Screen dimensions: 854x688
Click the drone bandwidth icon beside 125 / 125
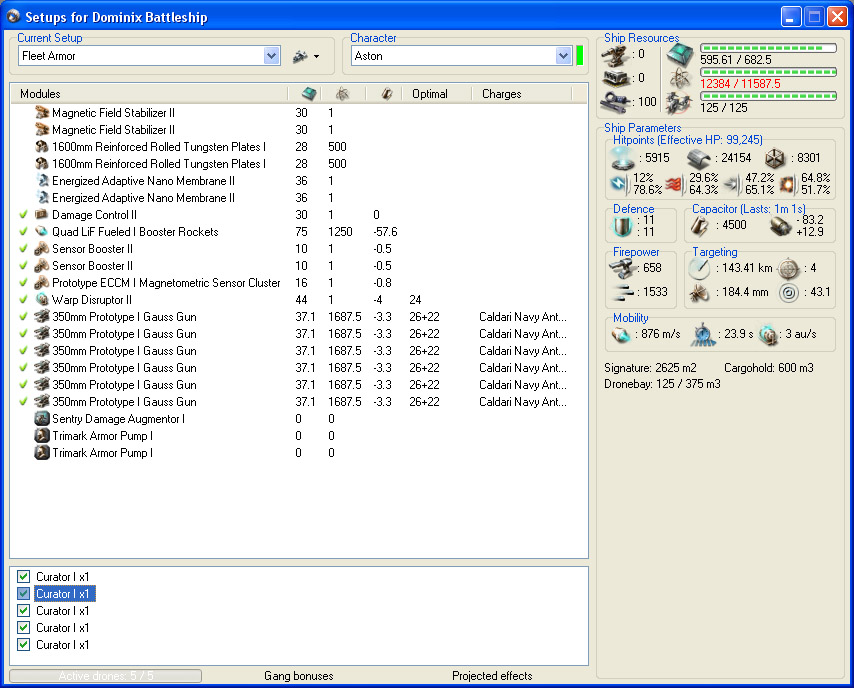[679, 103]
